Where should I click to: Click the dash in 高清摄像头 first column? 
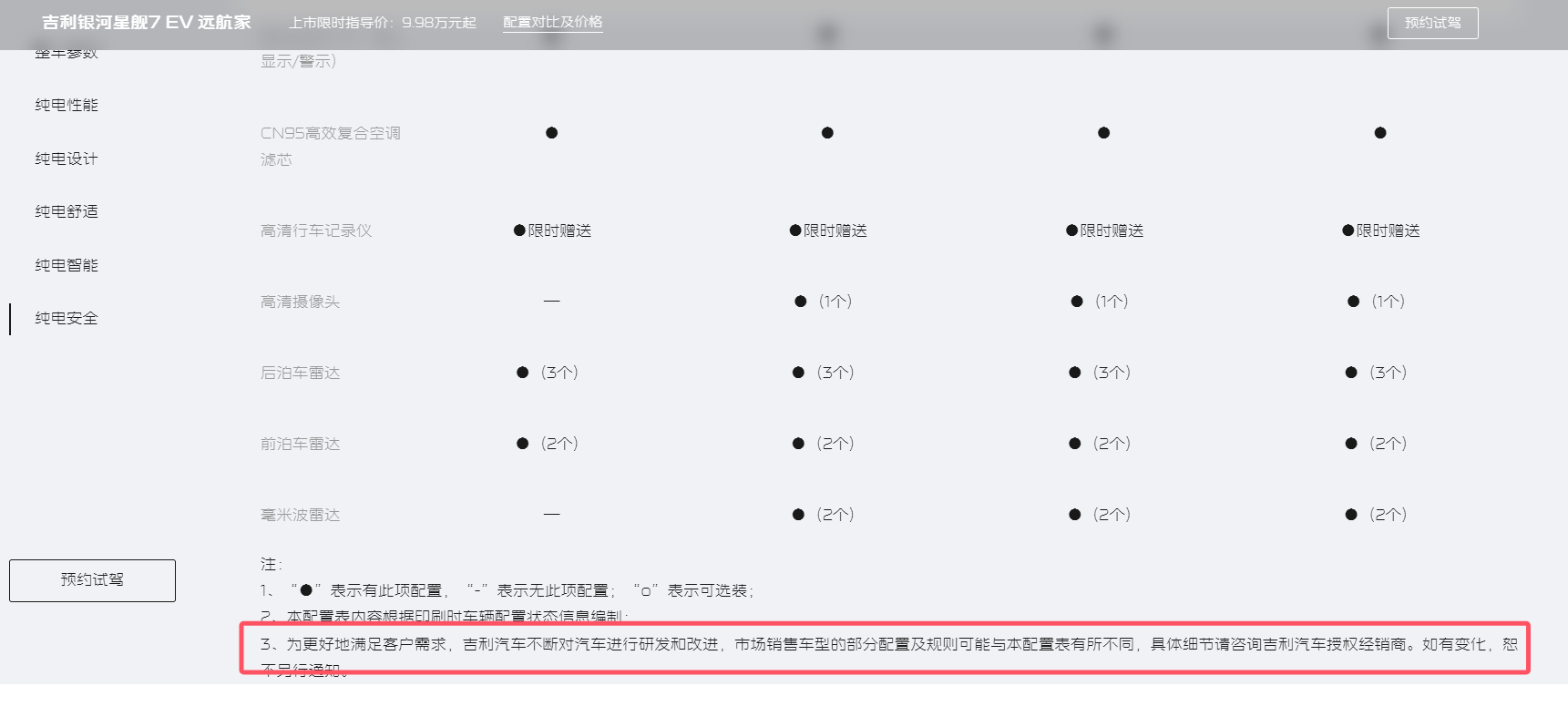pos(551,301)
